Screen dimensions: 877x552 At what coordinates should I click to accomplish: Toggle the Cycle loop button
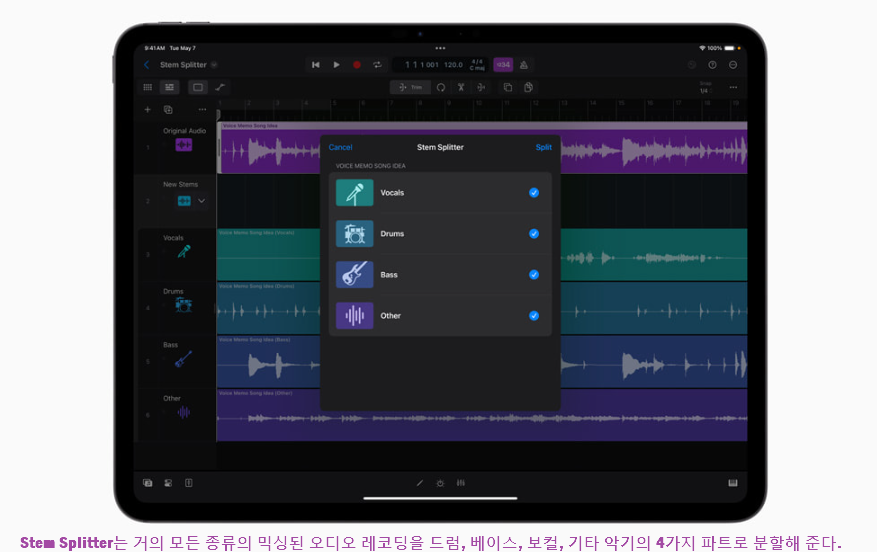[378, 65]
